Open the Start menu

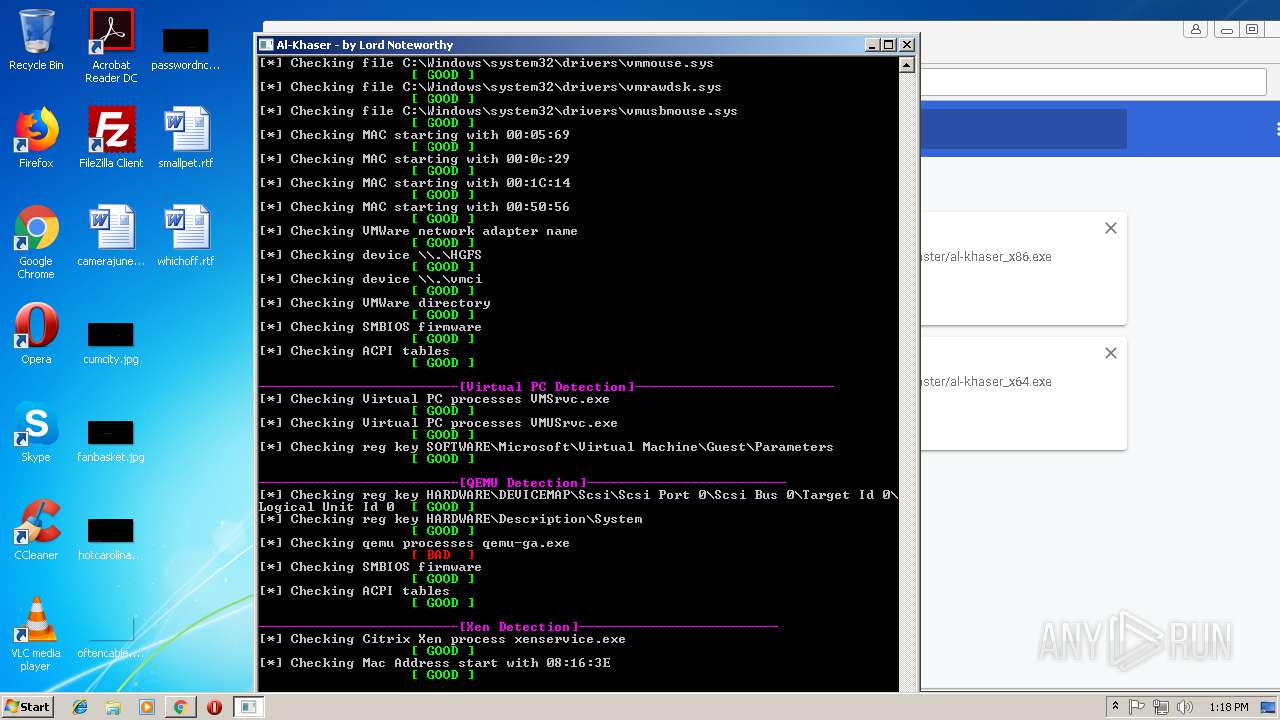[27, 707]
